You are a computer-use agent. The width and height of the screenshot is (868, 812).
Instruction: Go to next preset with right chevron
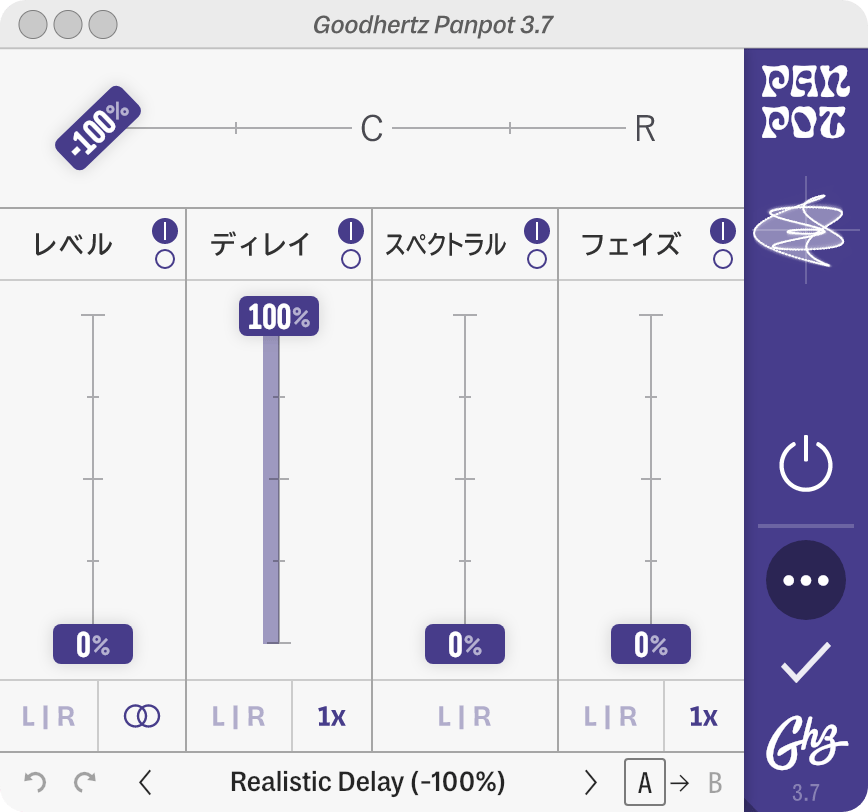point(591,783)
